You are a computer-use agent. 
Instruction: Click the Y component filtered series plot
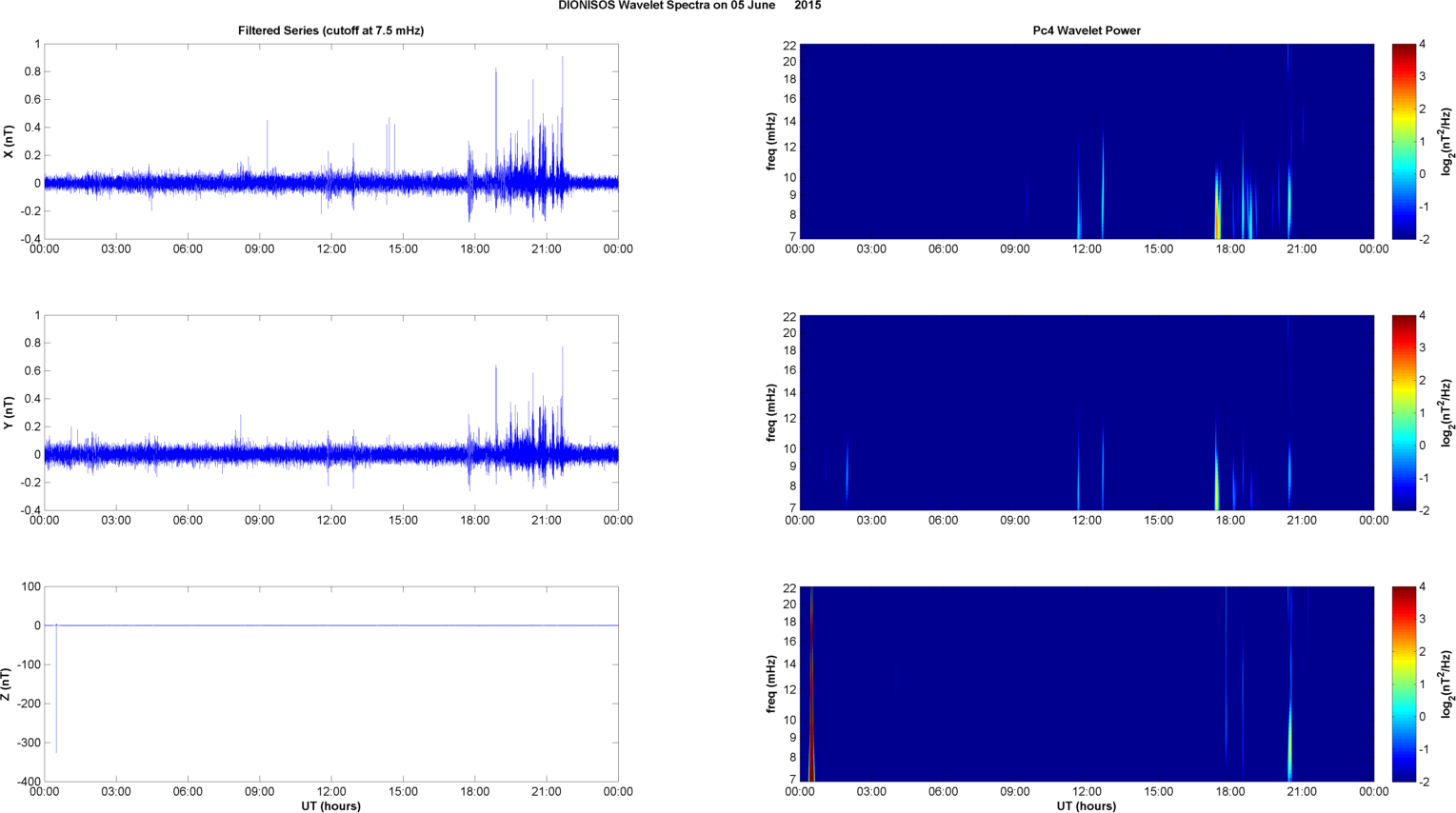331,413
